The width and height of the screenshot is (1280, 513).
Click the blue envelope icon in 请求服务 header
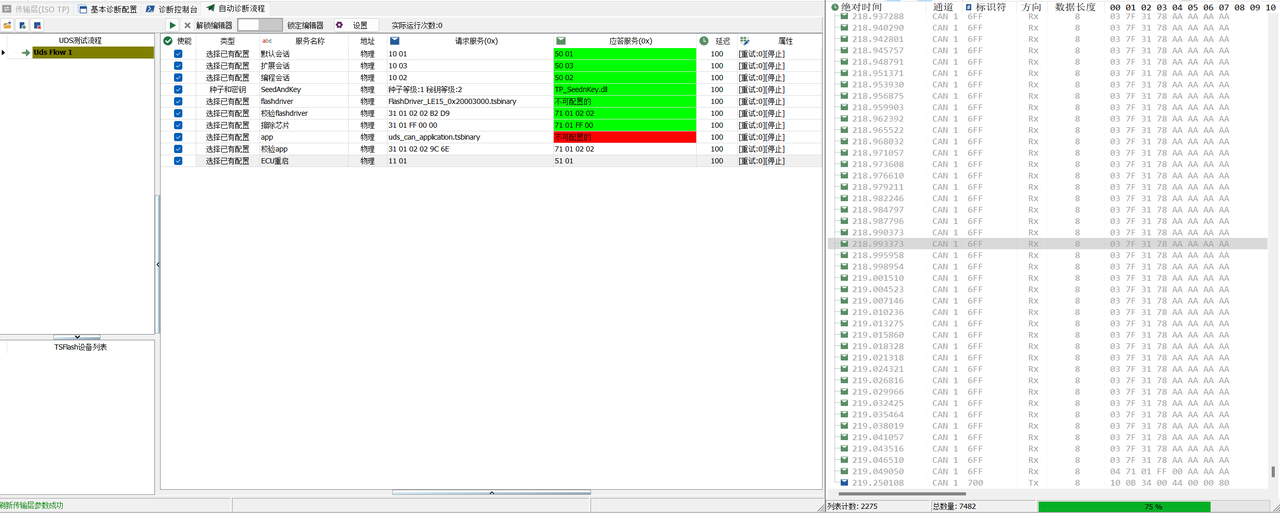tap(394, 41)
